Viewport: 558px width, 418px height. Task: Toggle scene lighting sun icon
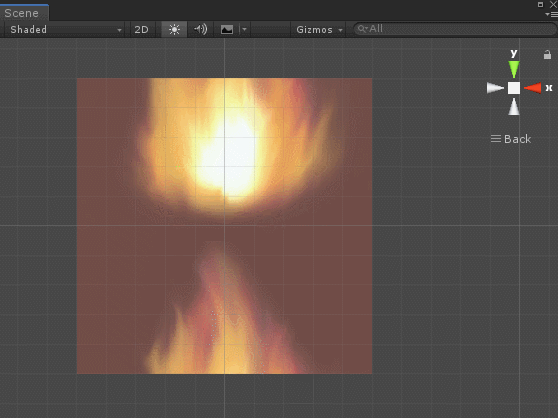pyautogui.click(x=174, y=30)
